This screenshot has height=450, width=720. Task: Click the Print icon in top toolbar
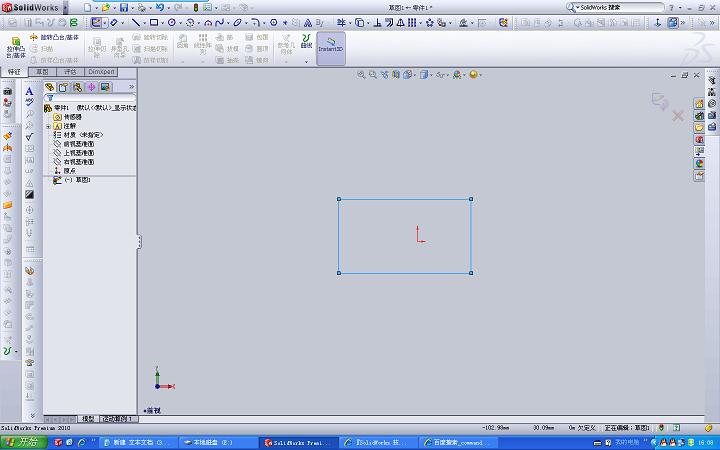142,7
